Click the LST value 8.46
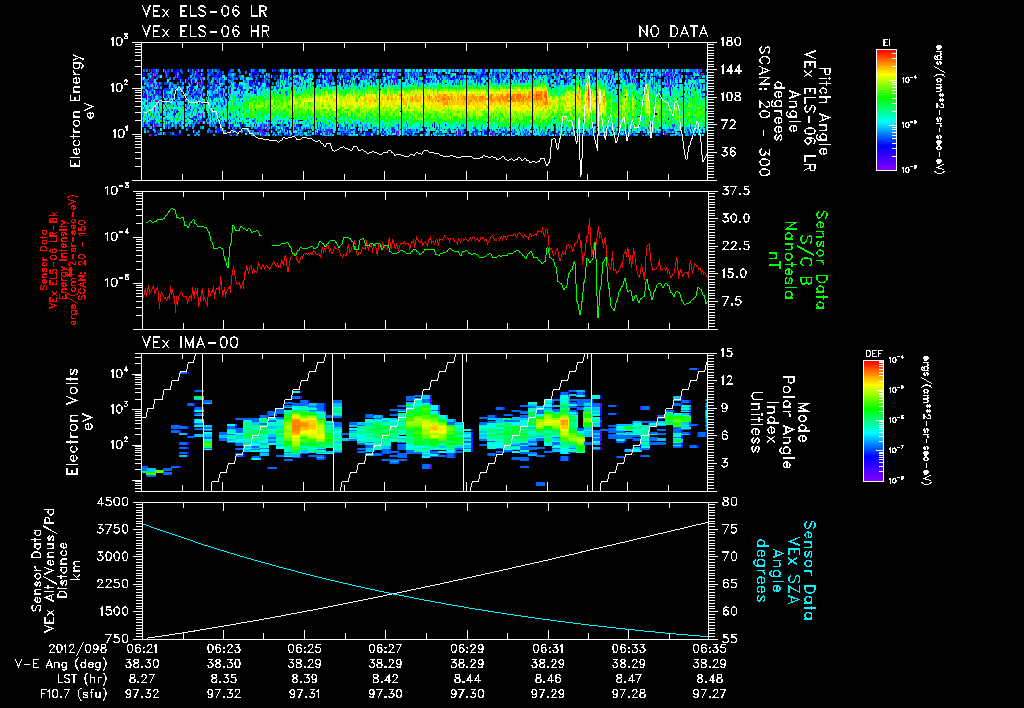1024x708 pixels. click(547, 679)
